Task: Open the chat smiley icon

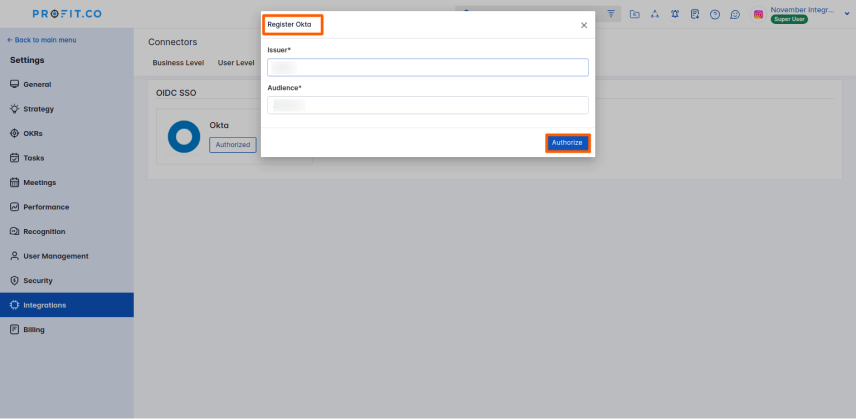Action: click(x=735, y=15)
